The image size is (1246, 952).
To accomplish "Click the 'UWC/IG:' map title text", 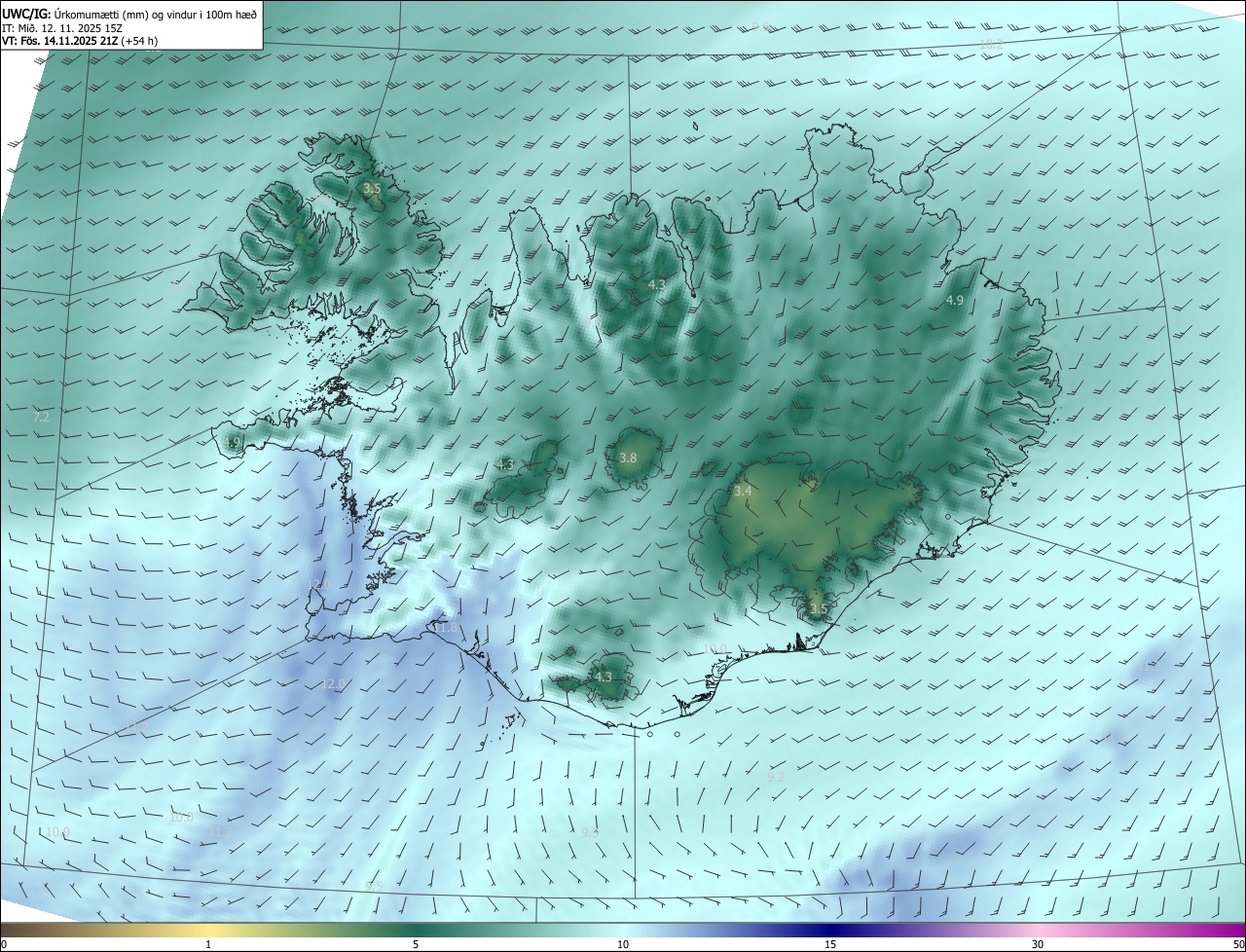I will point(26,14).
